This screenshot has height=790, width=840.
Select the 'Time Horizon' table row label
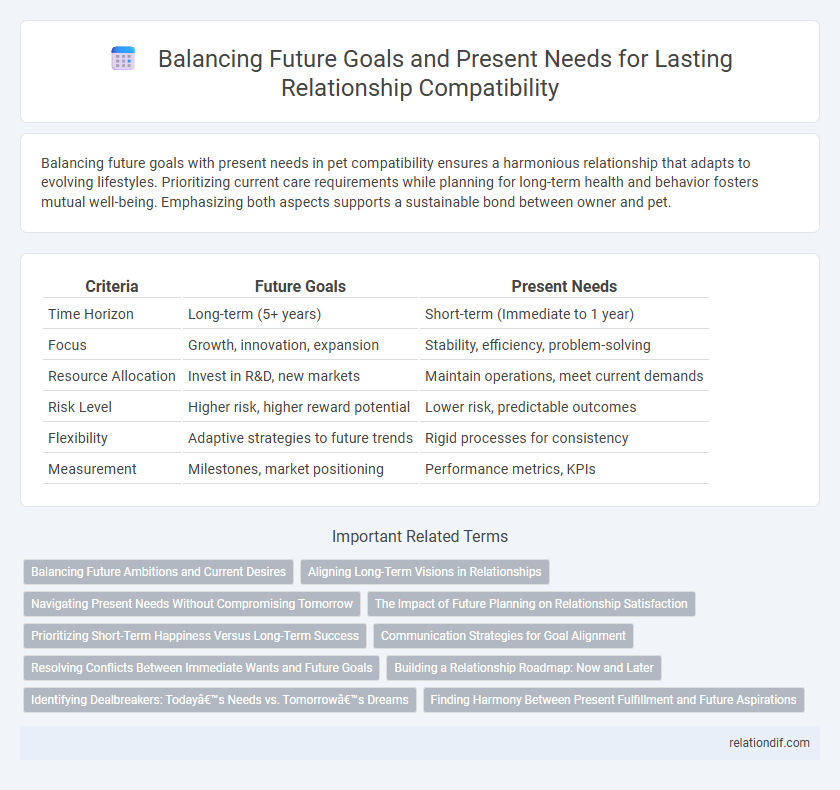(92, 314)
